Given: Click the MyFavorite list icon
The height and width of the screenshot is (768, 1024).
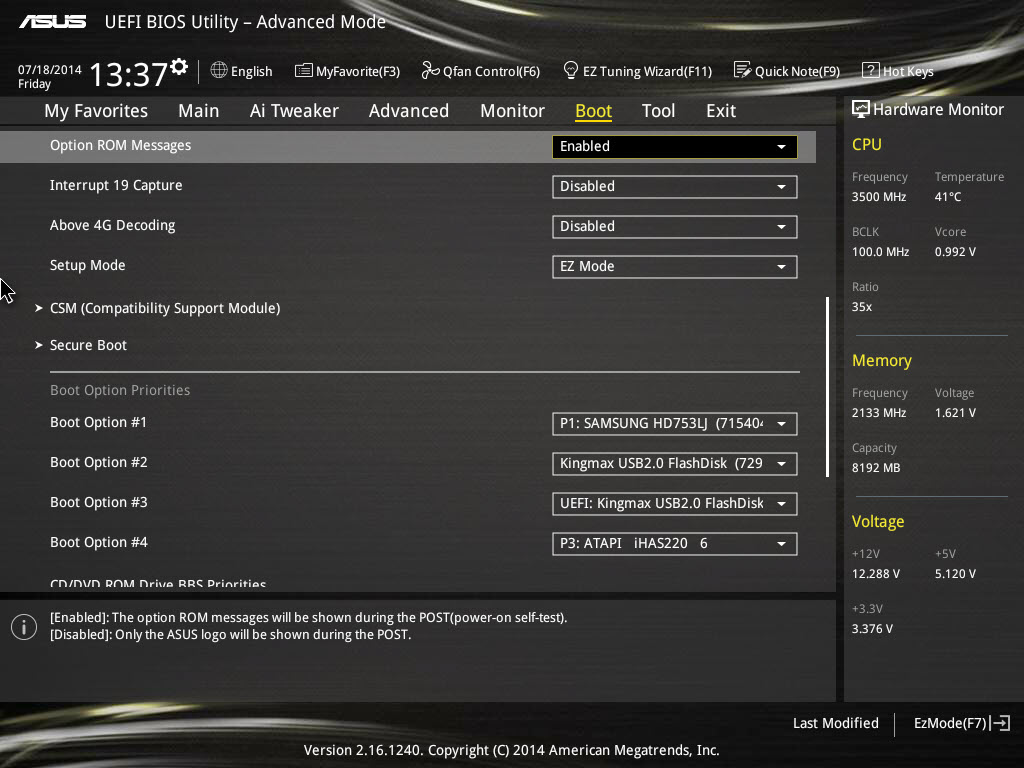Looking at the screenshot, I should point(303,71).
